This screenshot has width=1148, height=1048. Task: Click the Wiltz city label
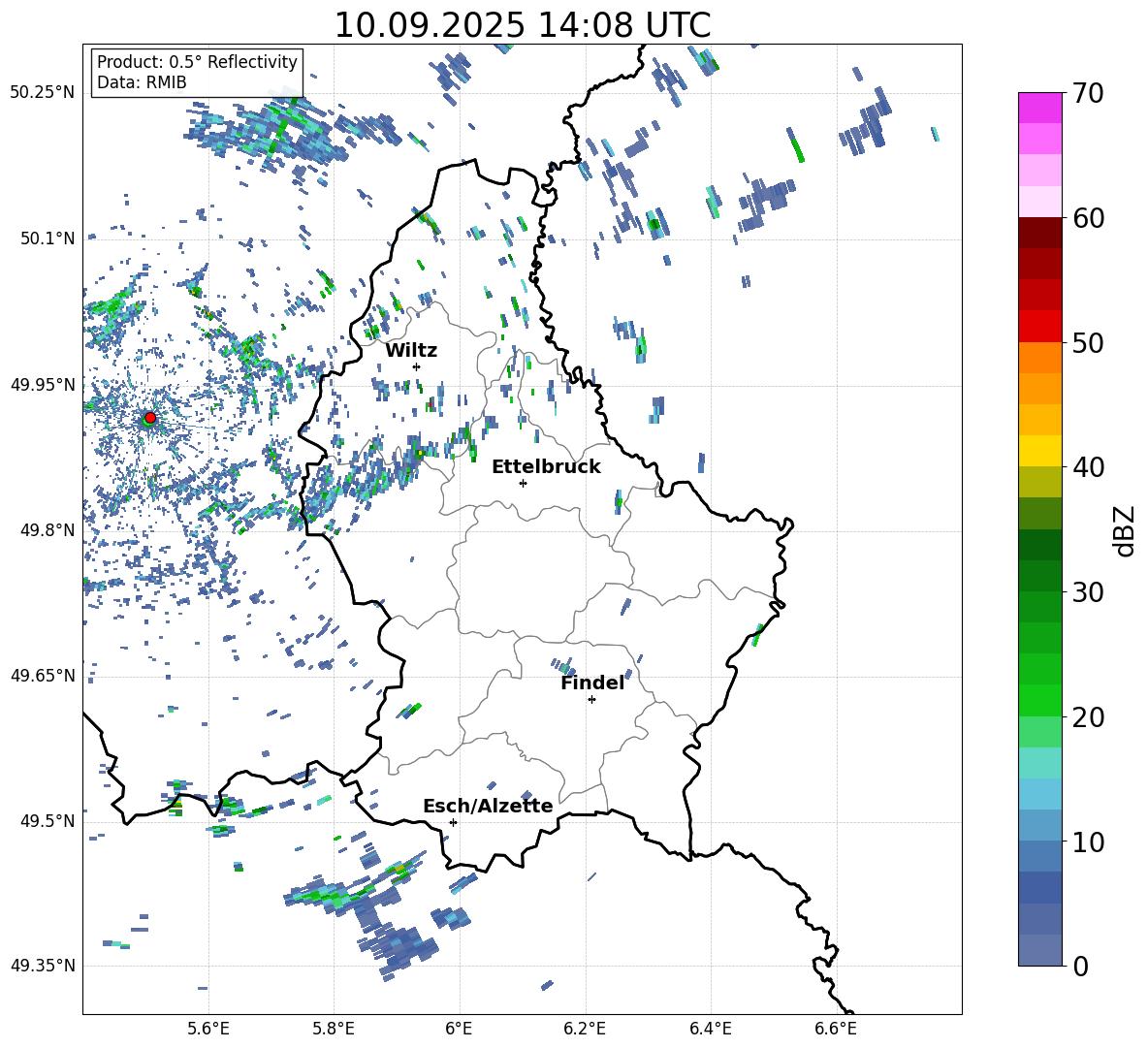411,351
